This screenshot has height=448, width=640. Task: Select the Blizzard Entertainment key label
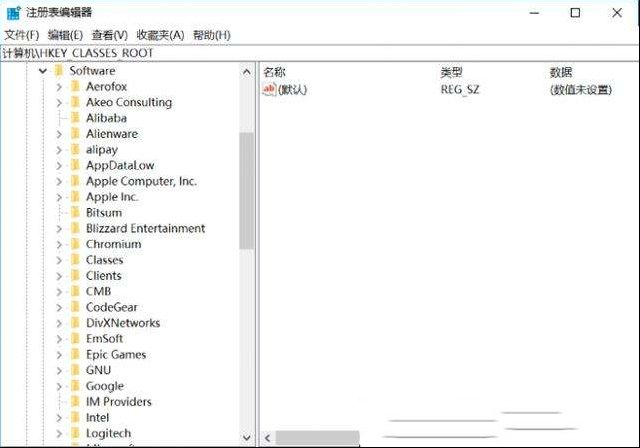coord(145,228)
